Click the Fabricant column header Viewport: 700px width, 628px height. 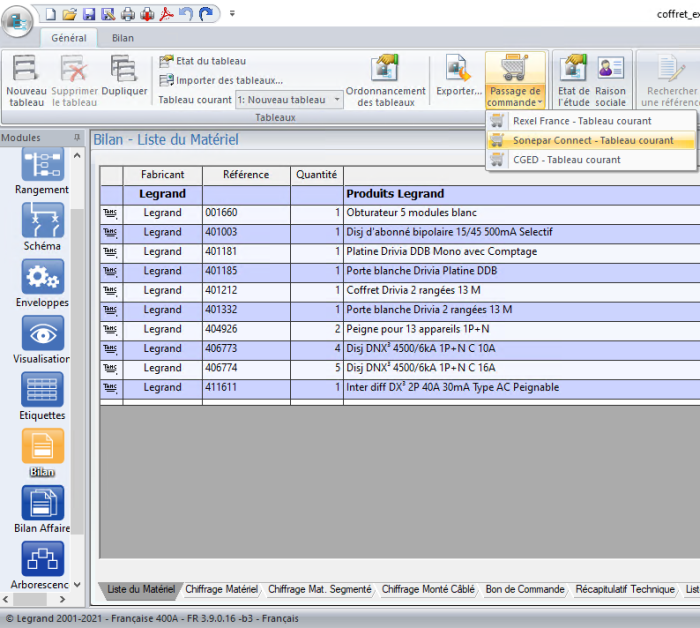click(162, 175)
